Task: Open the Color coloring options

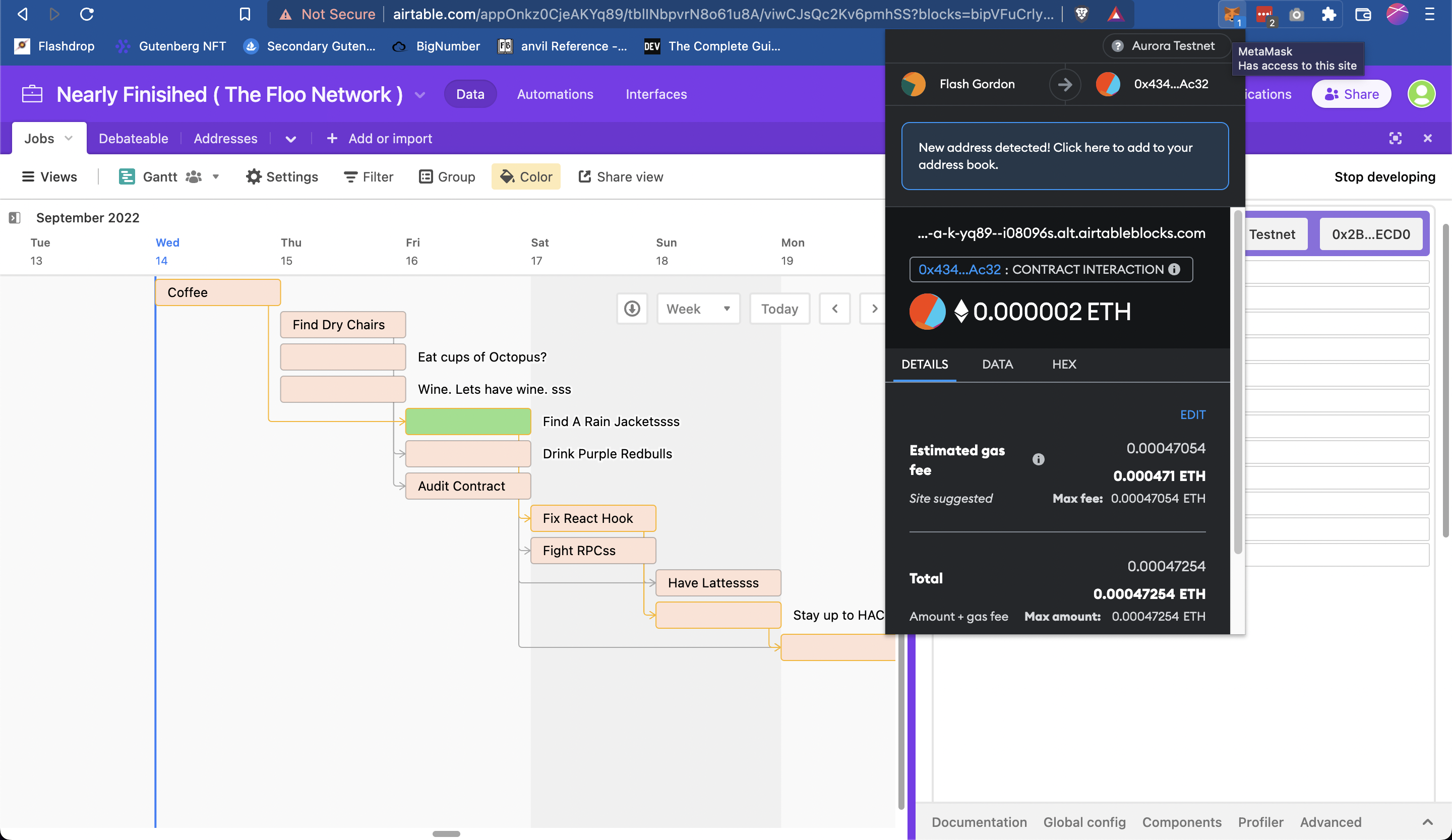Action: [x=525, y=177]
